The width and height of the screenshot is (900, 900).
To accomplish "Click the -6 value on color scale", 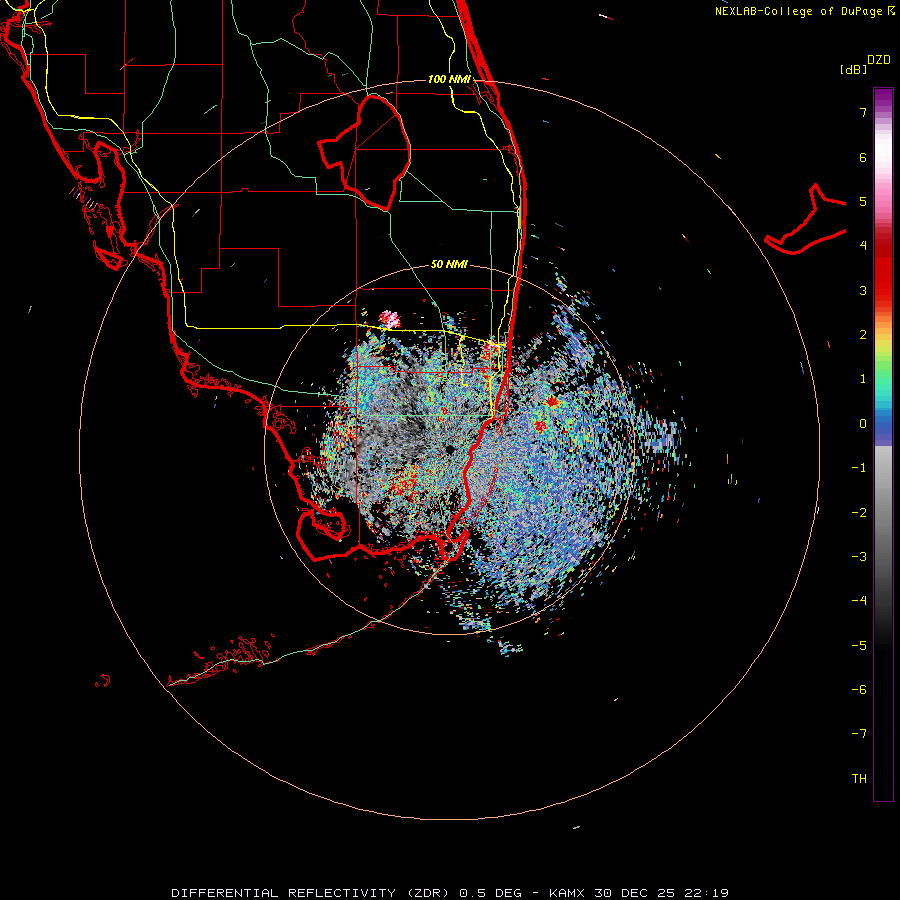I will pos(859,690).
